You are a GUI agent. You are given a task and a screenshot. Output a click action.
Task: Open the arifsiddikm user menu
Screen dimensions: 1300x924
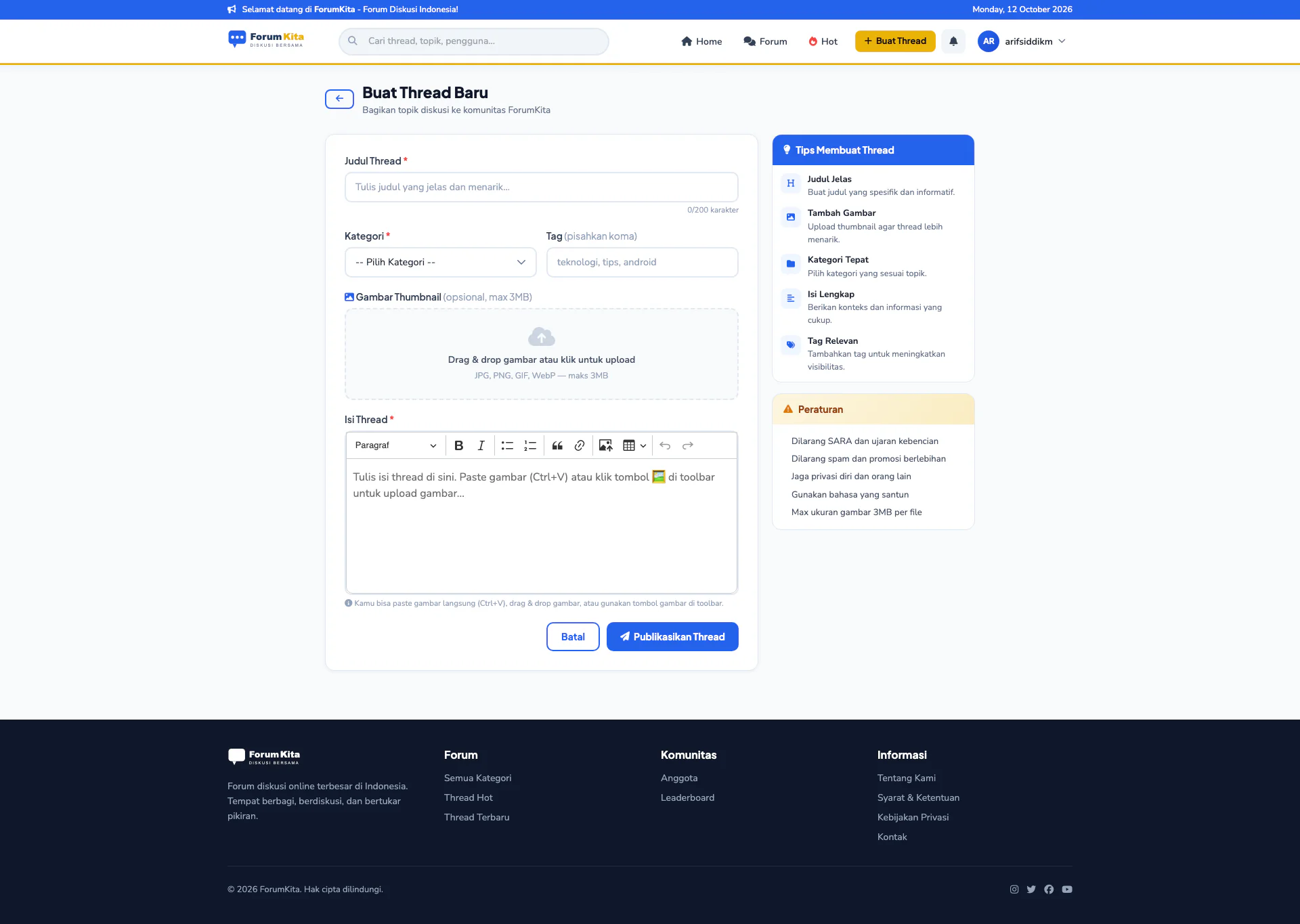1022,41
